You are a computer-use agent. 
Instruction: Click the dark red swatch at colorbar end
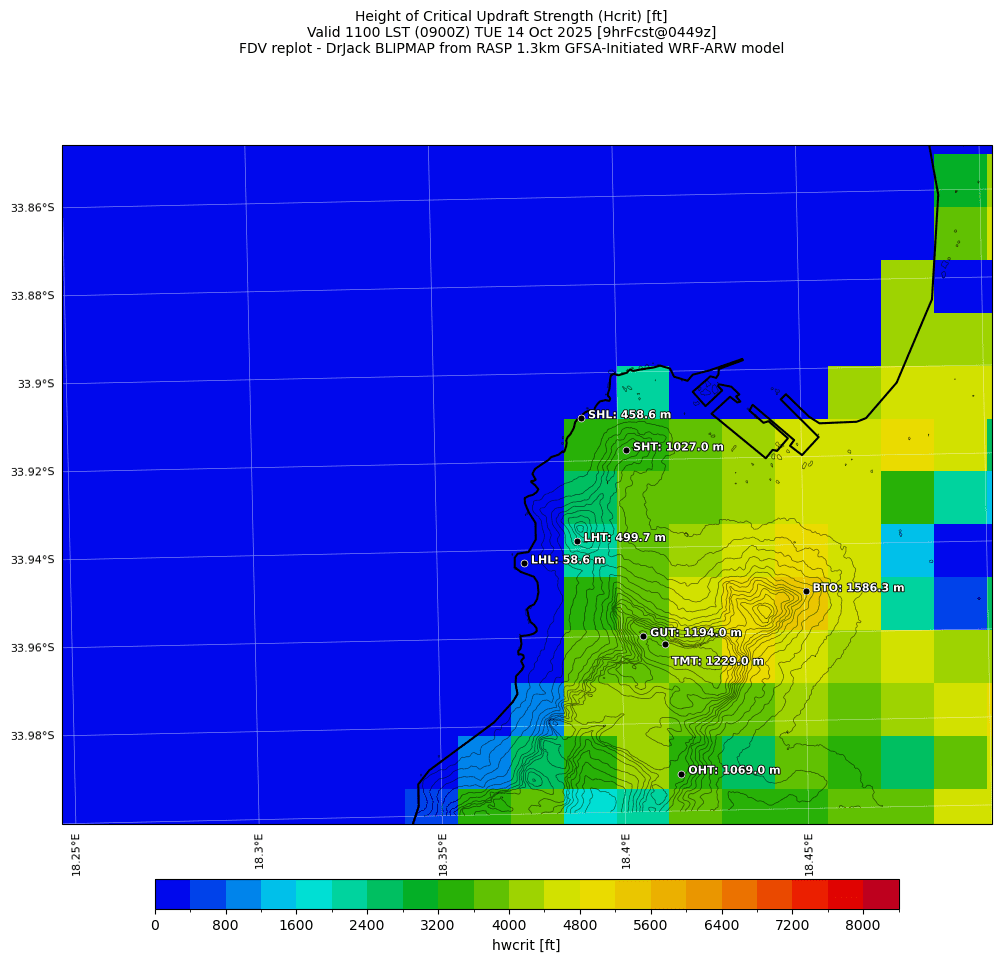(881, 894)
